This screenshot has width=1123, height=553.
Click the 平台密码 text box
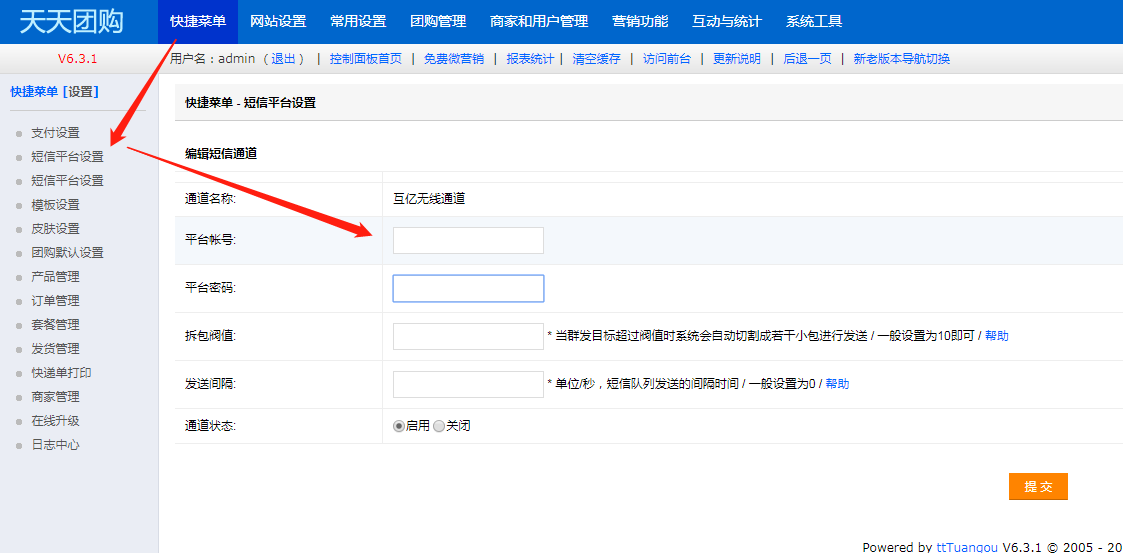[468, 289]
